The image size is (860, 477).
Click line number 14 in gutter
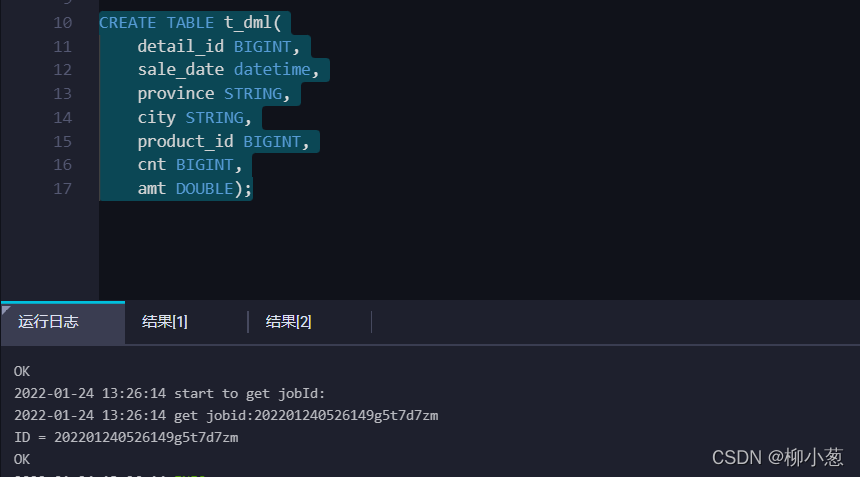click(63, 118)
